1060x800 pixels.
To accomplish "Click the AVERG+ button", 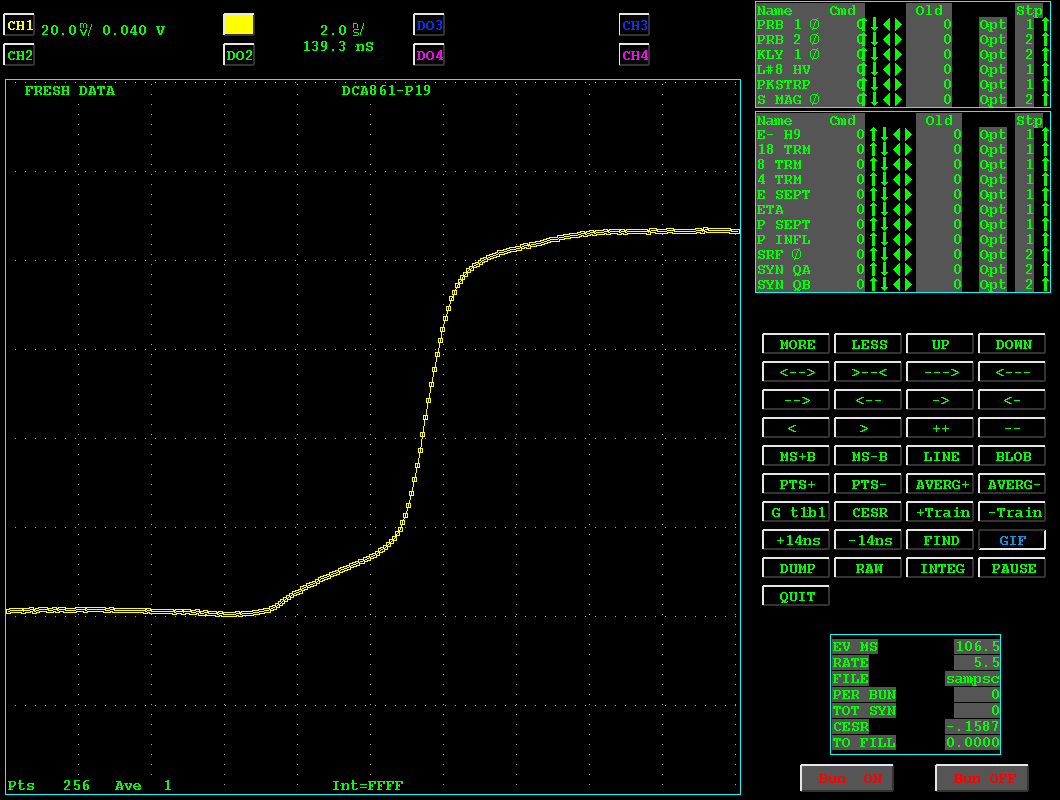I will (940, 484).
